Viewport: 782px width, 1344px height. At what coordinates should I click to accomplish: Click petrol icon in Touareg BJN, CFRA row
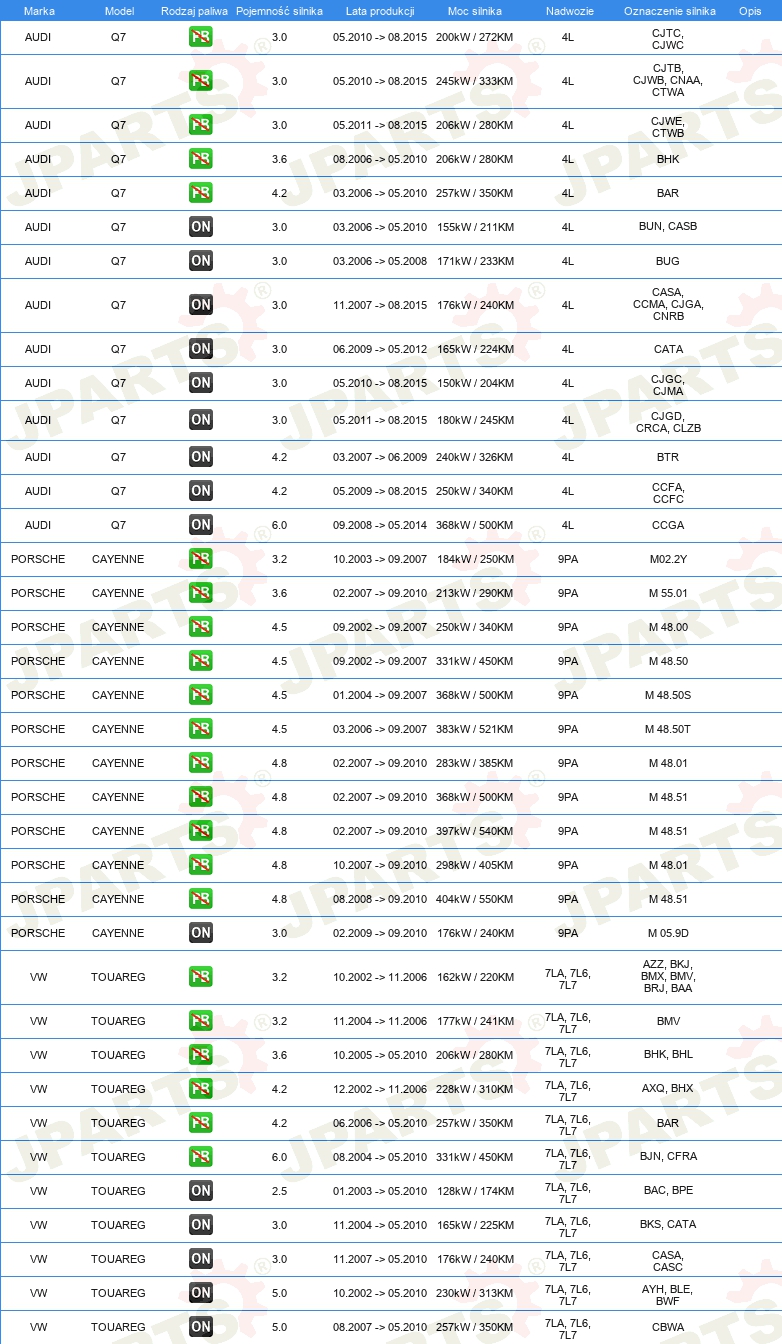coord(201,1157)
